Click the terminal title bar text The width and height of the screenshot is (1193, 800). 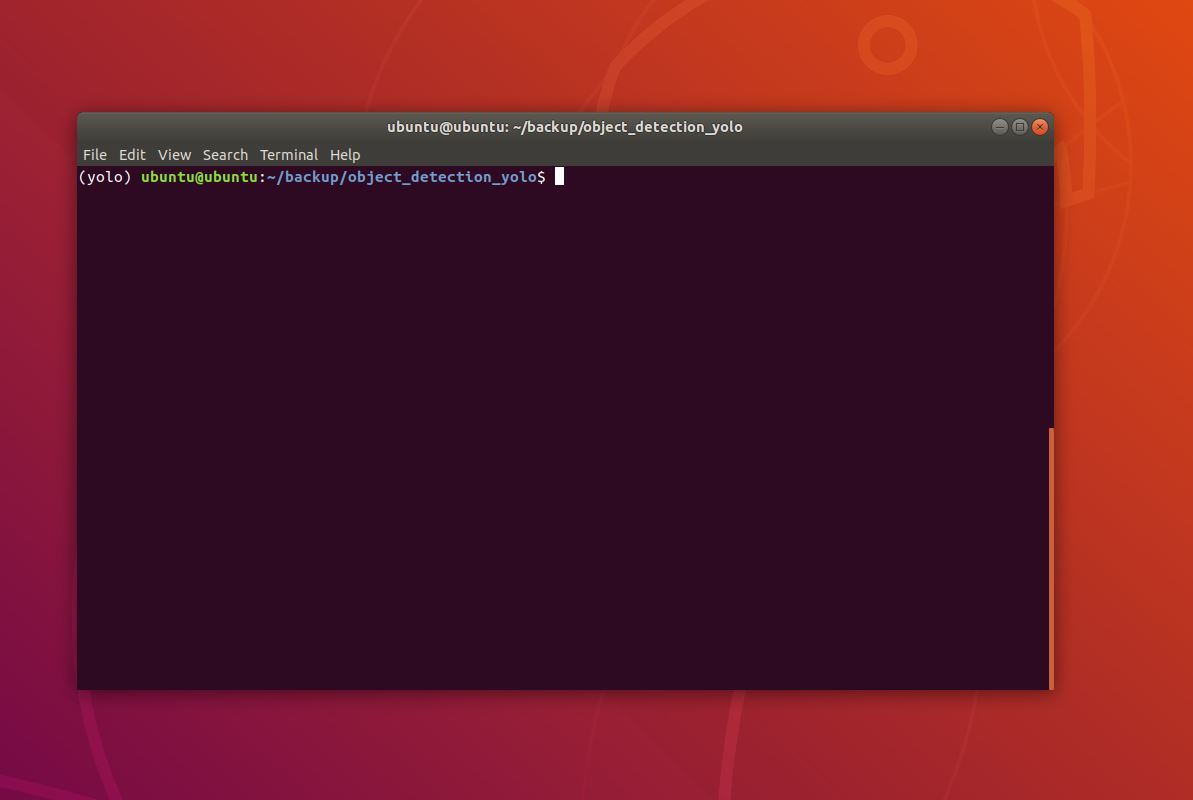[565, 127]
